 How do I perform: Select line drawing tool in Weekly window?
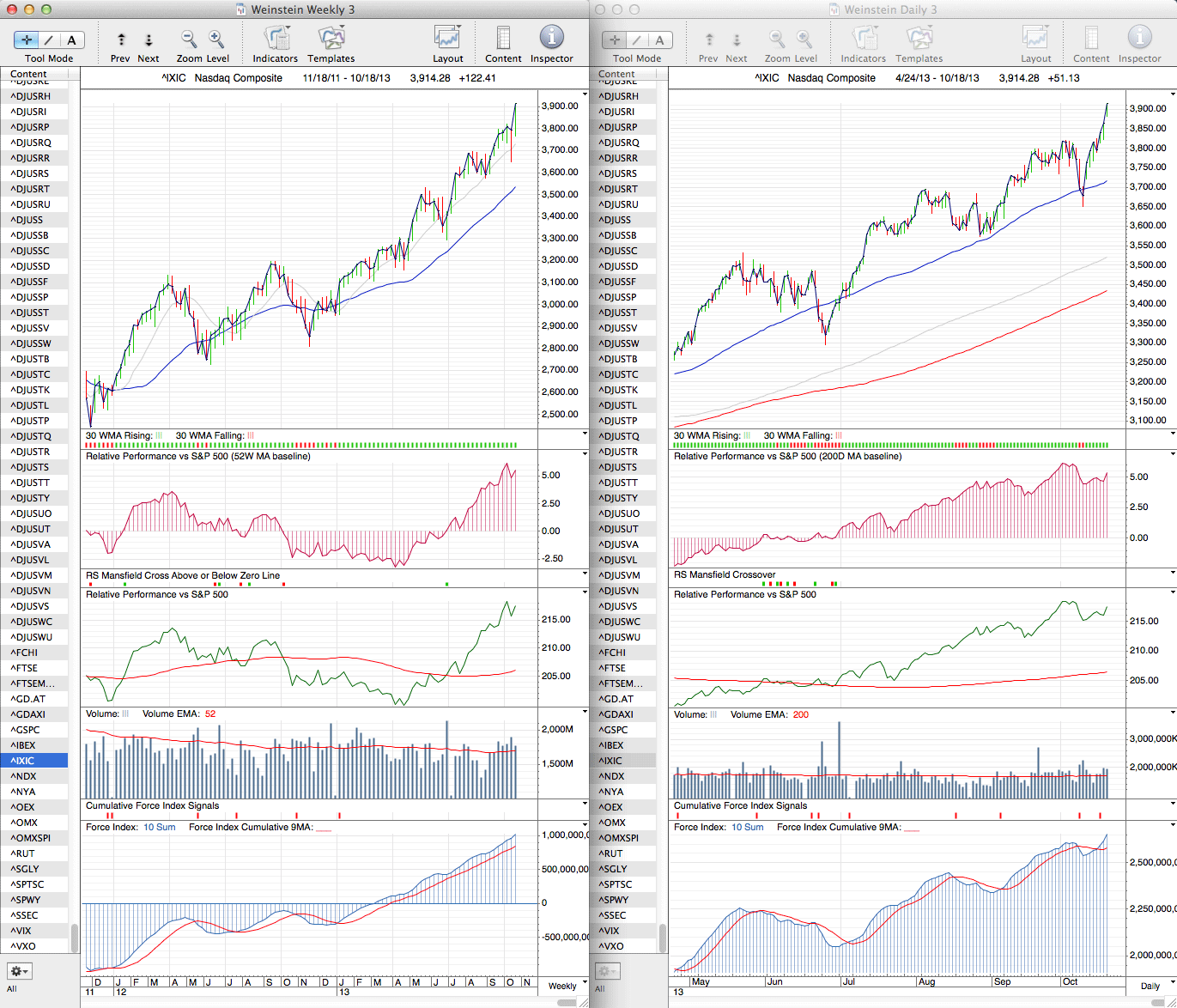pos(50,40)
